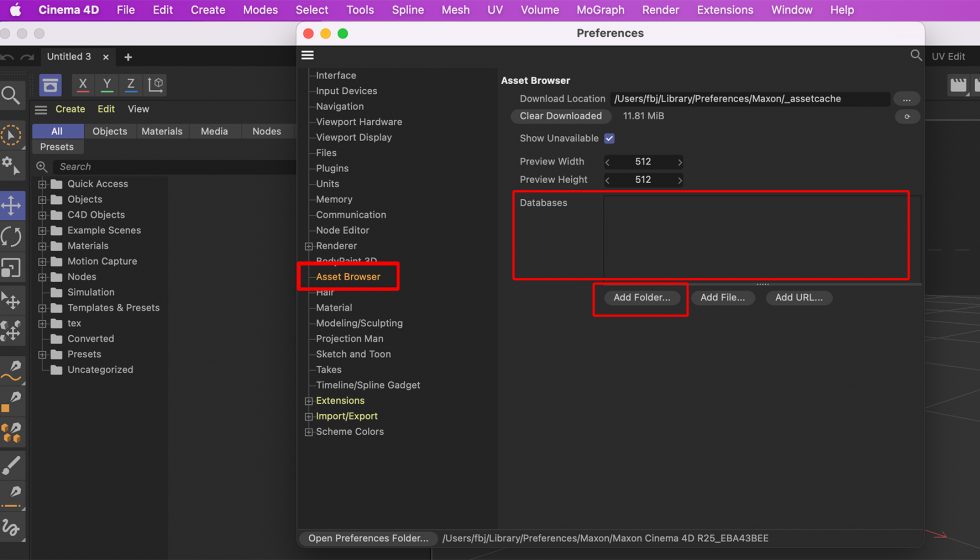Open the Apple menu
Image resolution: width=980 pixels, height=560 pixels.
click(x=15, y=10)
